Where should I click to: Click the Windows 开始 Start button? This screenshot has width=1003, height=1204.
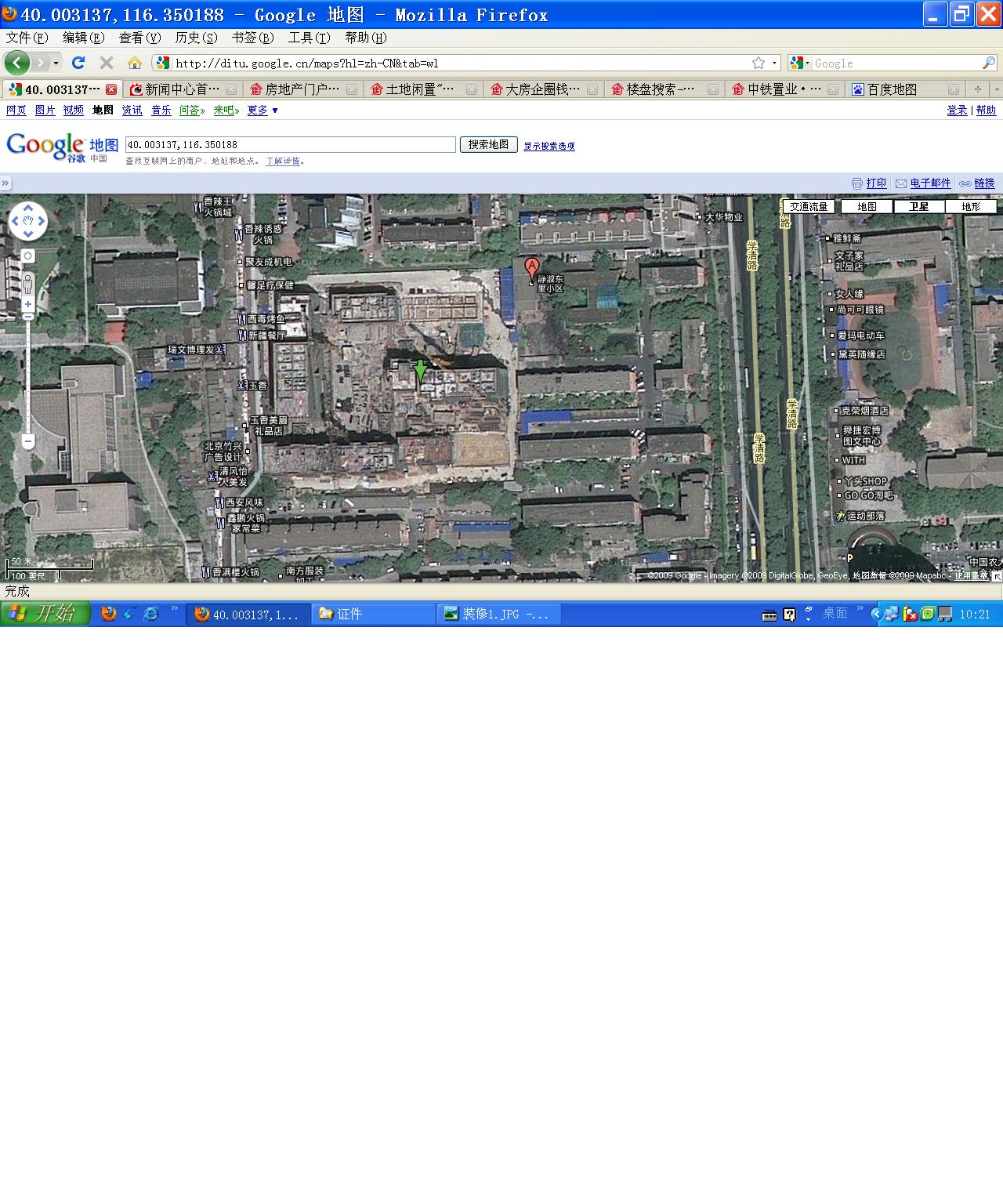45,614
